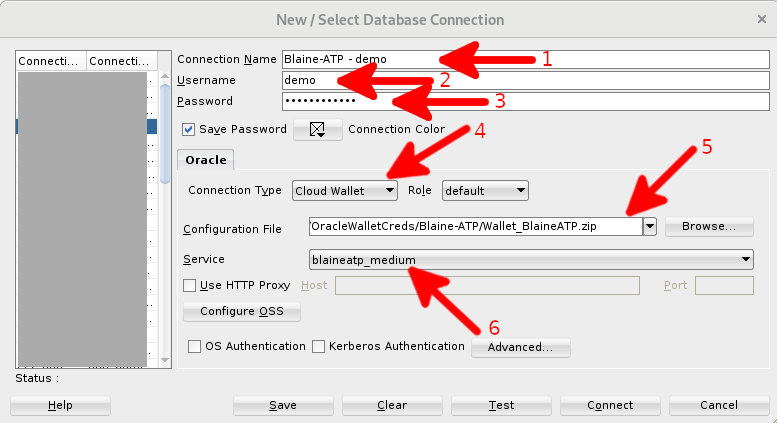Open the Advanced... settings button
The image size is (777, 423).
[x=521, y=347]
